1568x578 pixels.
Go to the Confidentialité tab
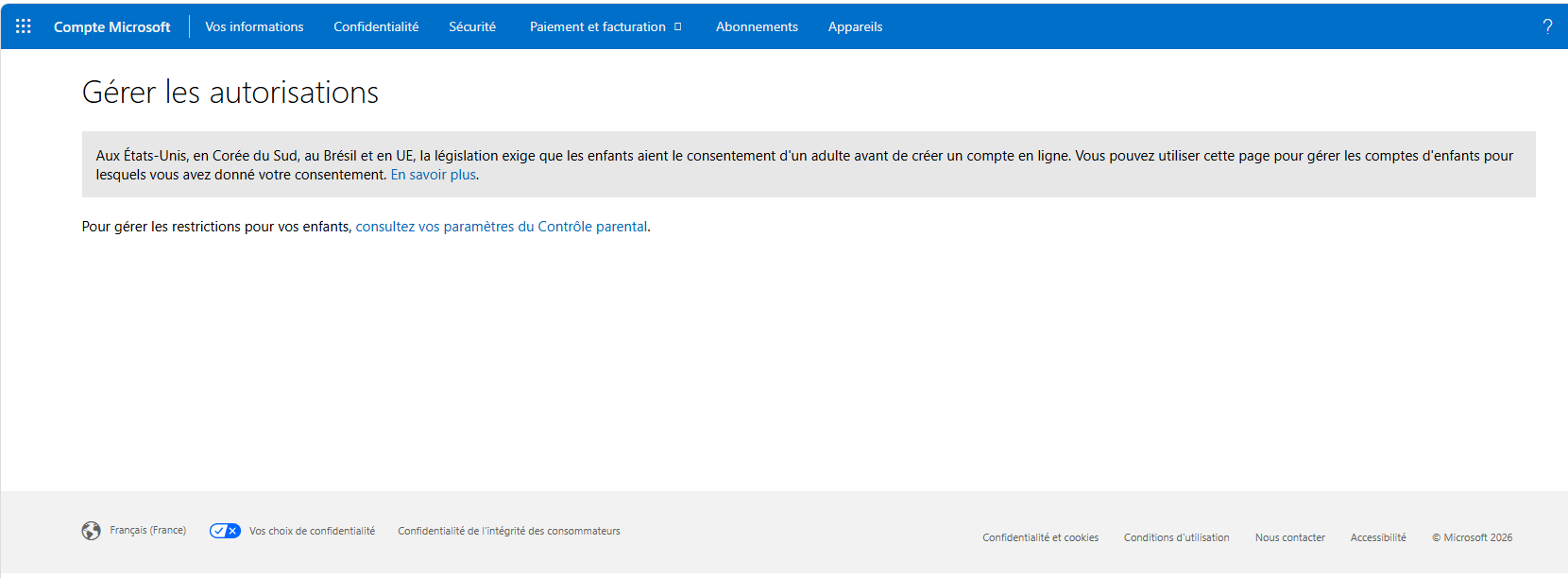tap(376, 26)
